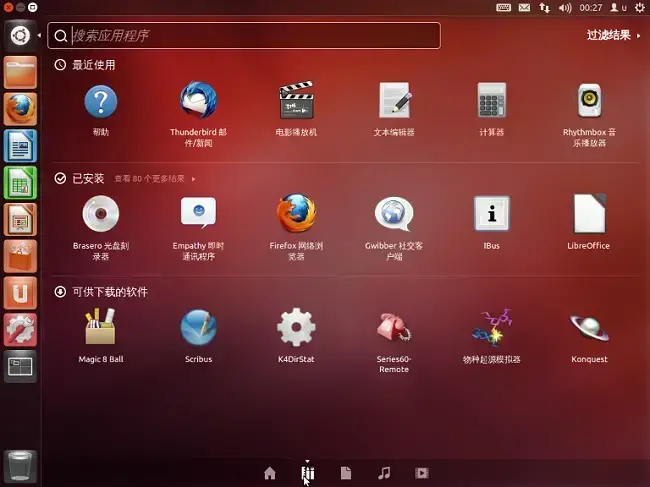Expand 查看 80 个更多结果 installed apps
Viewport: 650px width, 487px height.
tap(155, 179)
